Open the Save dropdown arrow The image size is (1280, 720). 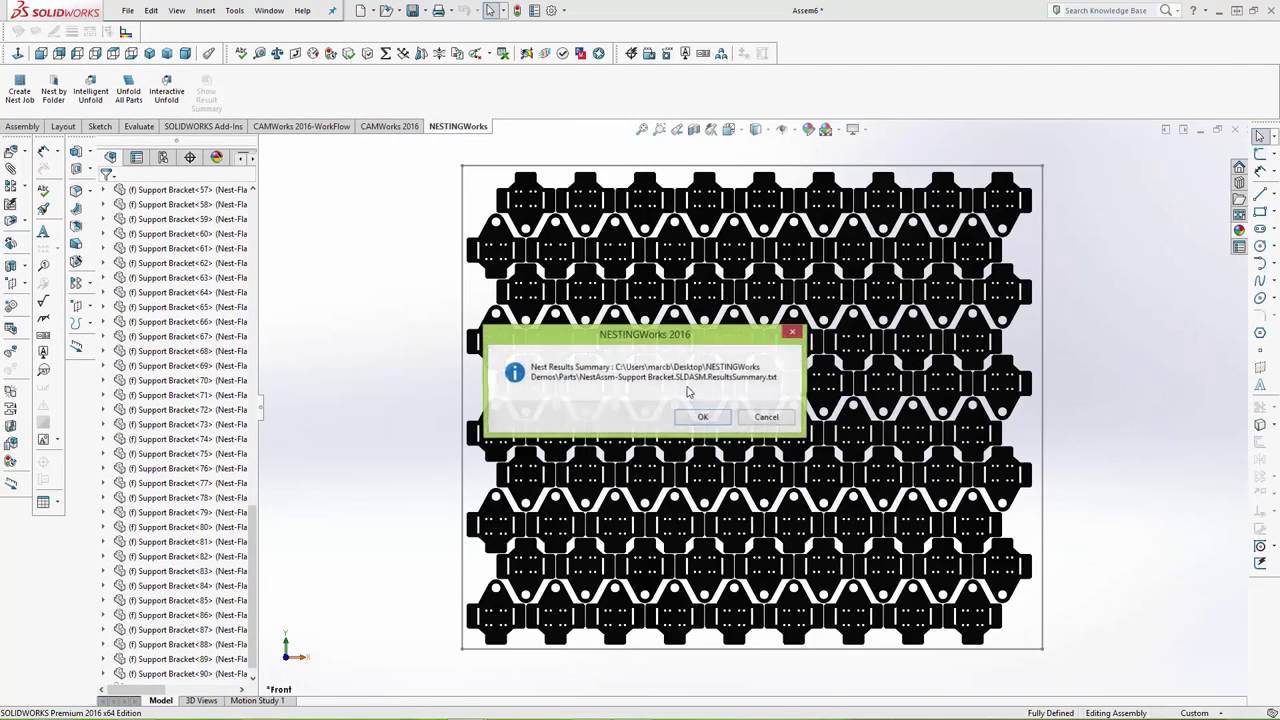click(x=423, y=11)
